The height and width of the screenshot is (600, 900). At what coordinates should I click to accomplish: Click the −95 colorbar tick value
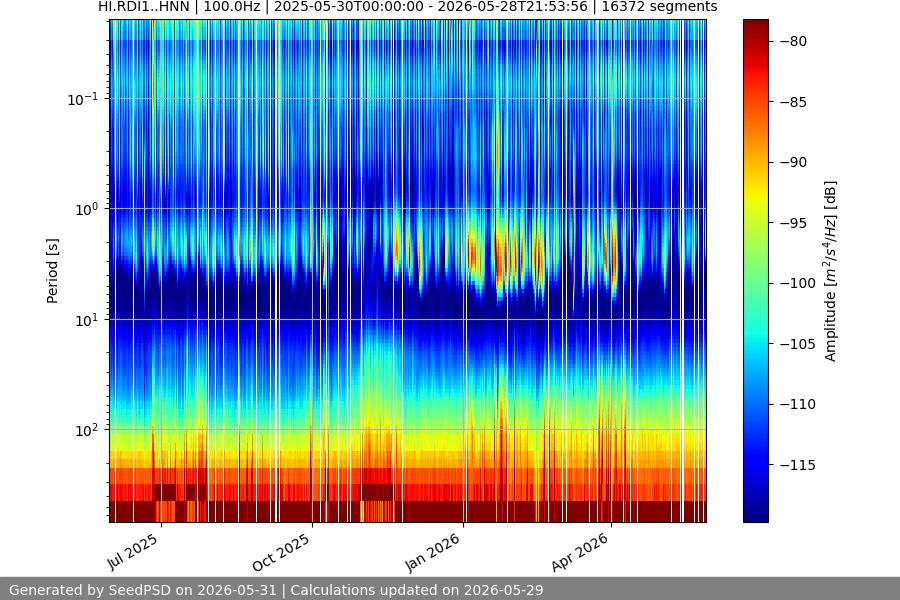tap(793, 223)
